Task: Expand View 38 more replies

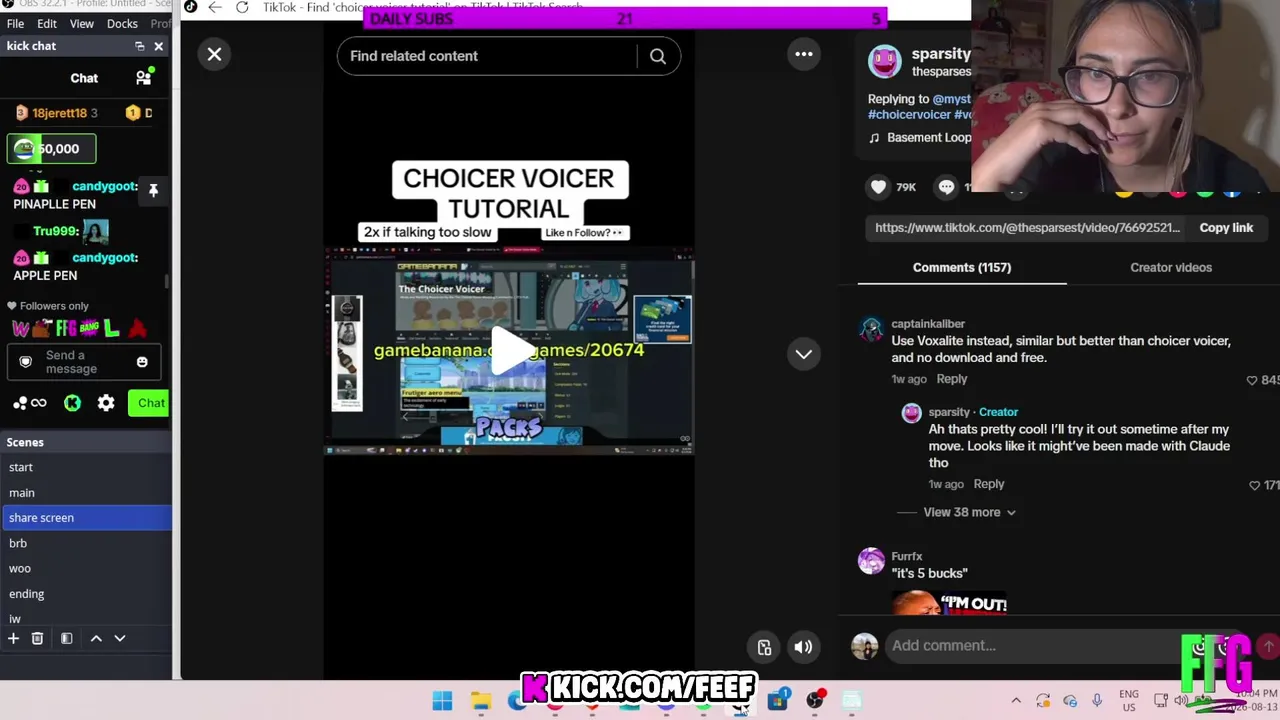Action: [969, 512]
